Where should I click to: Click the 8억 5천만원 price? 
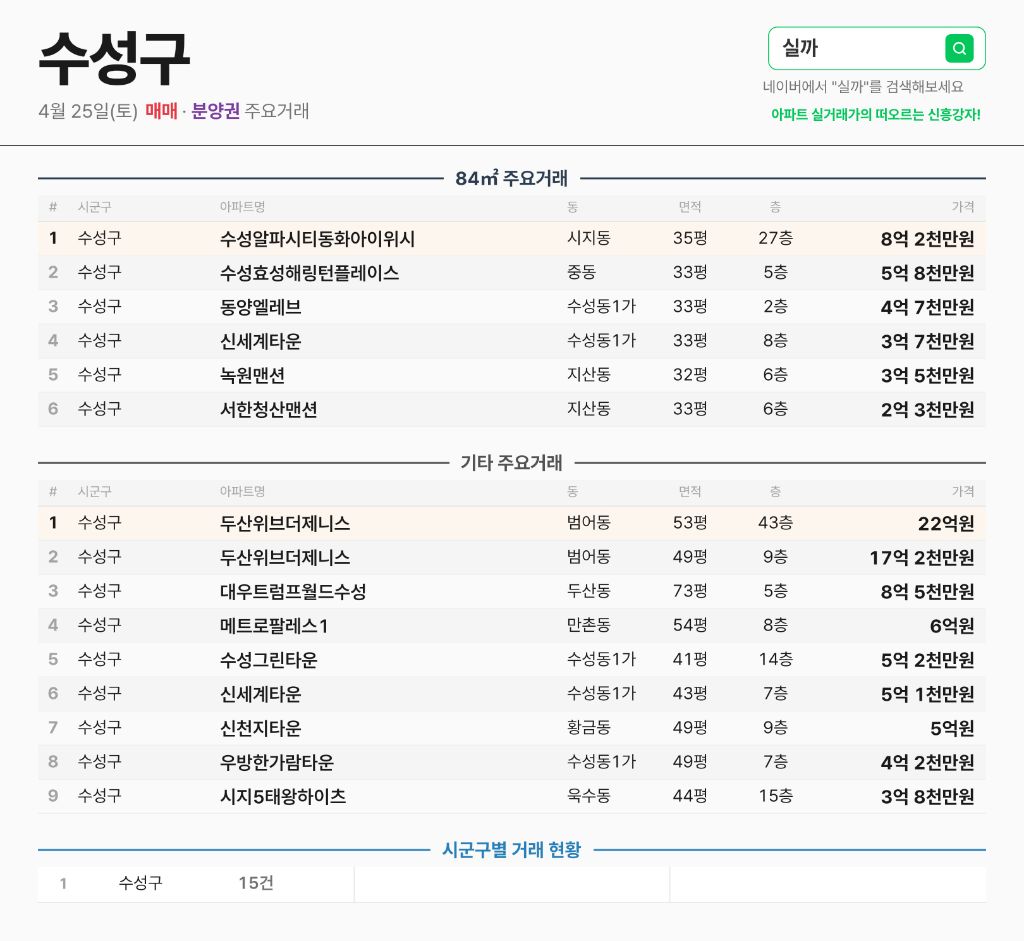927,592
